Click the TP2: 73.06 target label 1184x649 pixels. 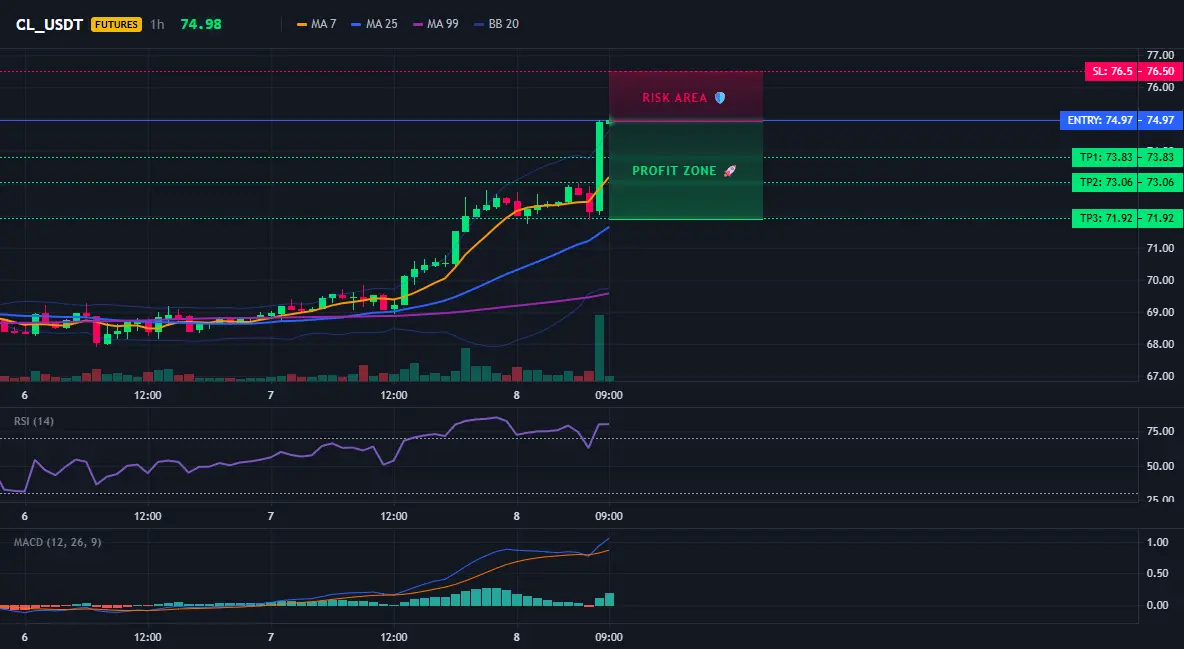pyautogui.click(x=1105, y=182)
